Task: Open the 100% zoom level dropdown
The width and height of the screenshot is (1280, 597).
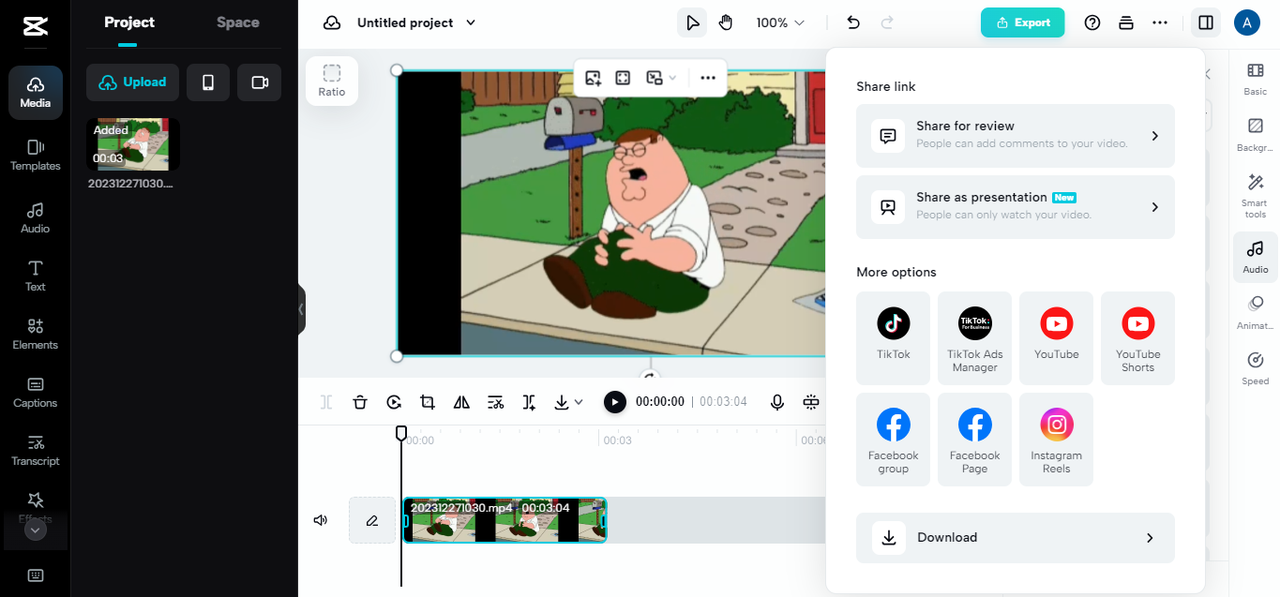Action: (780, 22)
